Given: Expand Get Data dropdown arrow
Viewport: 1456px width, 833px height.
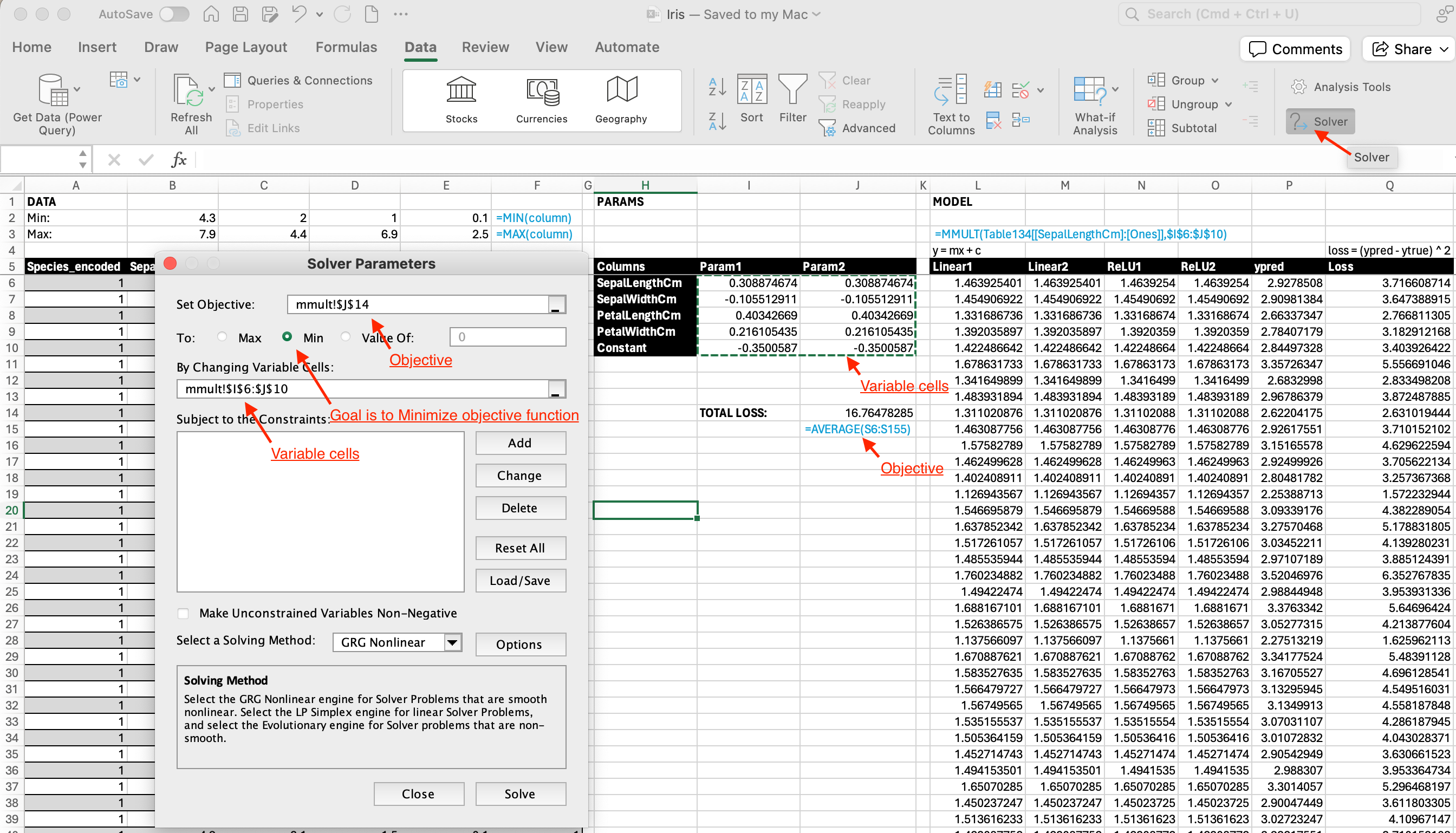Looking at the screenshot, I should tap(77, 90).
